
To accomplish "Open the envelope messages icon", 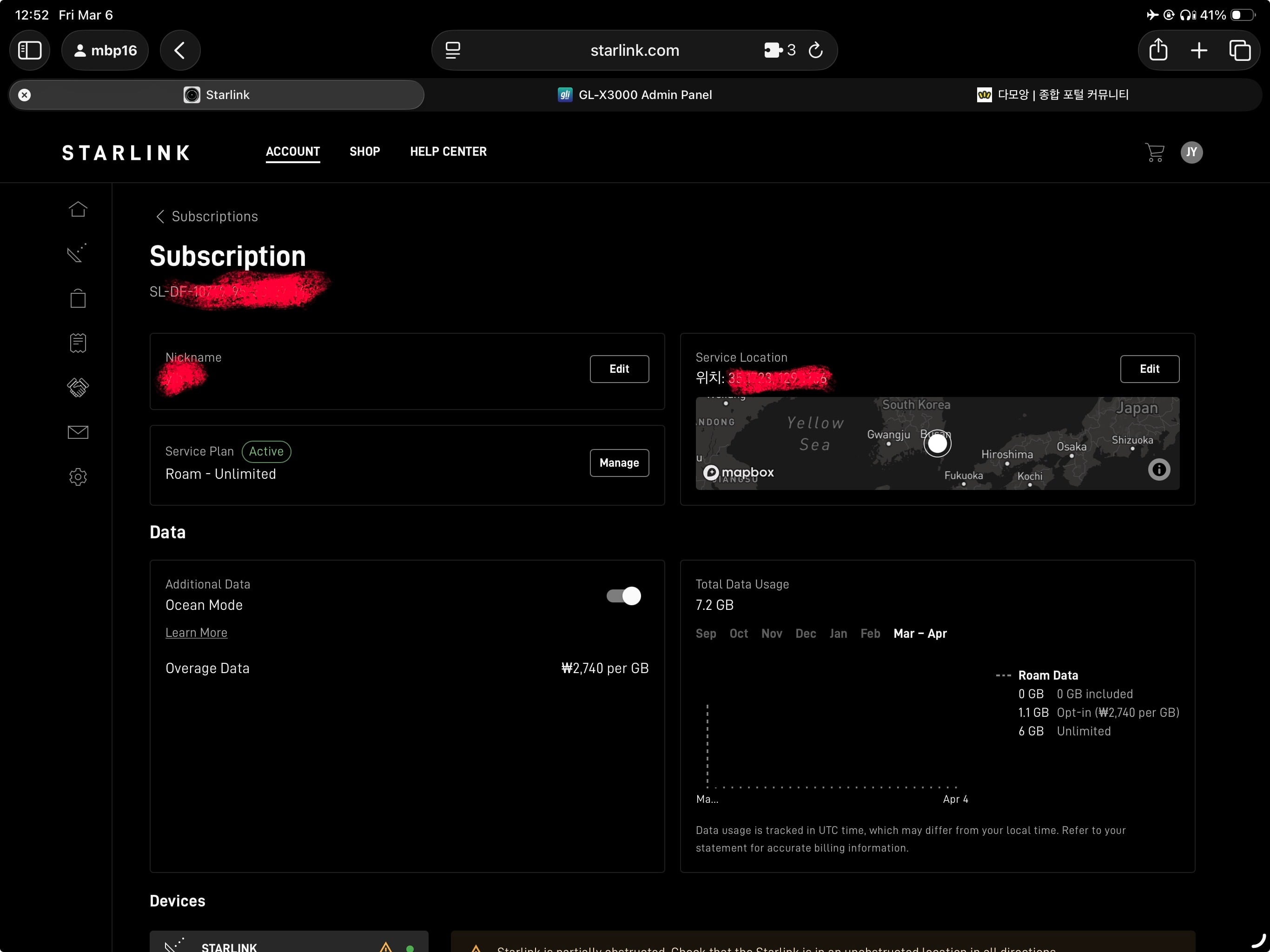I will [x=78, y=432].
